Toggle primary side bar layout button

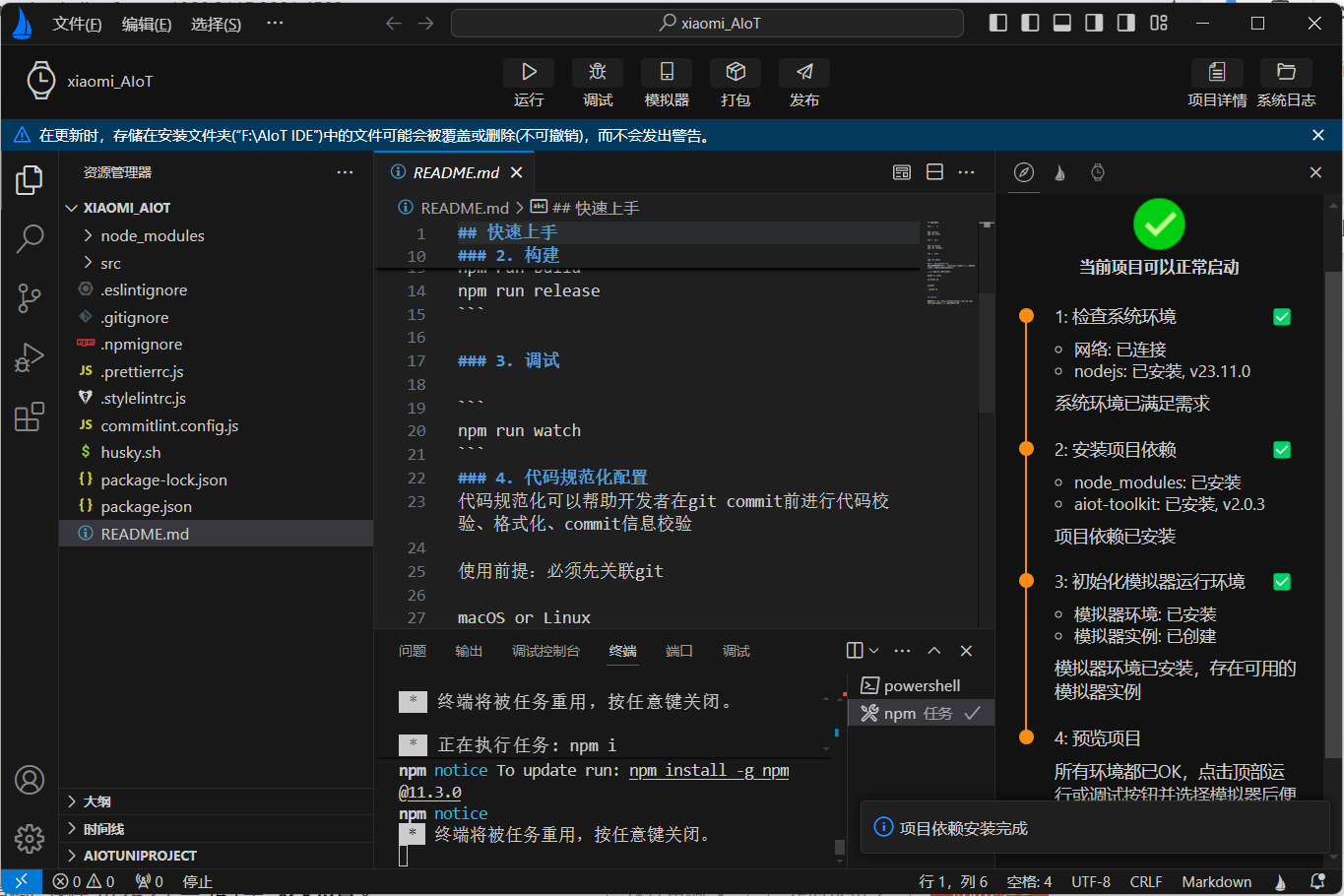click(x=998, y=23)
